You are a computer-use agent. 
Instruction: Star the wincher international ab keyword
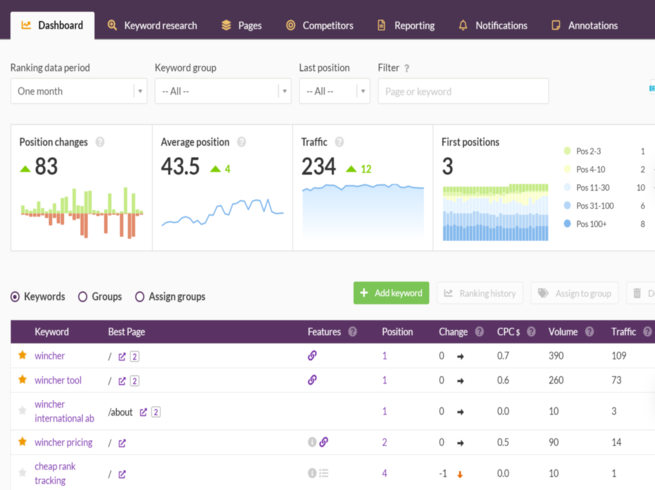[x=23, y=411]
